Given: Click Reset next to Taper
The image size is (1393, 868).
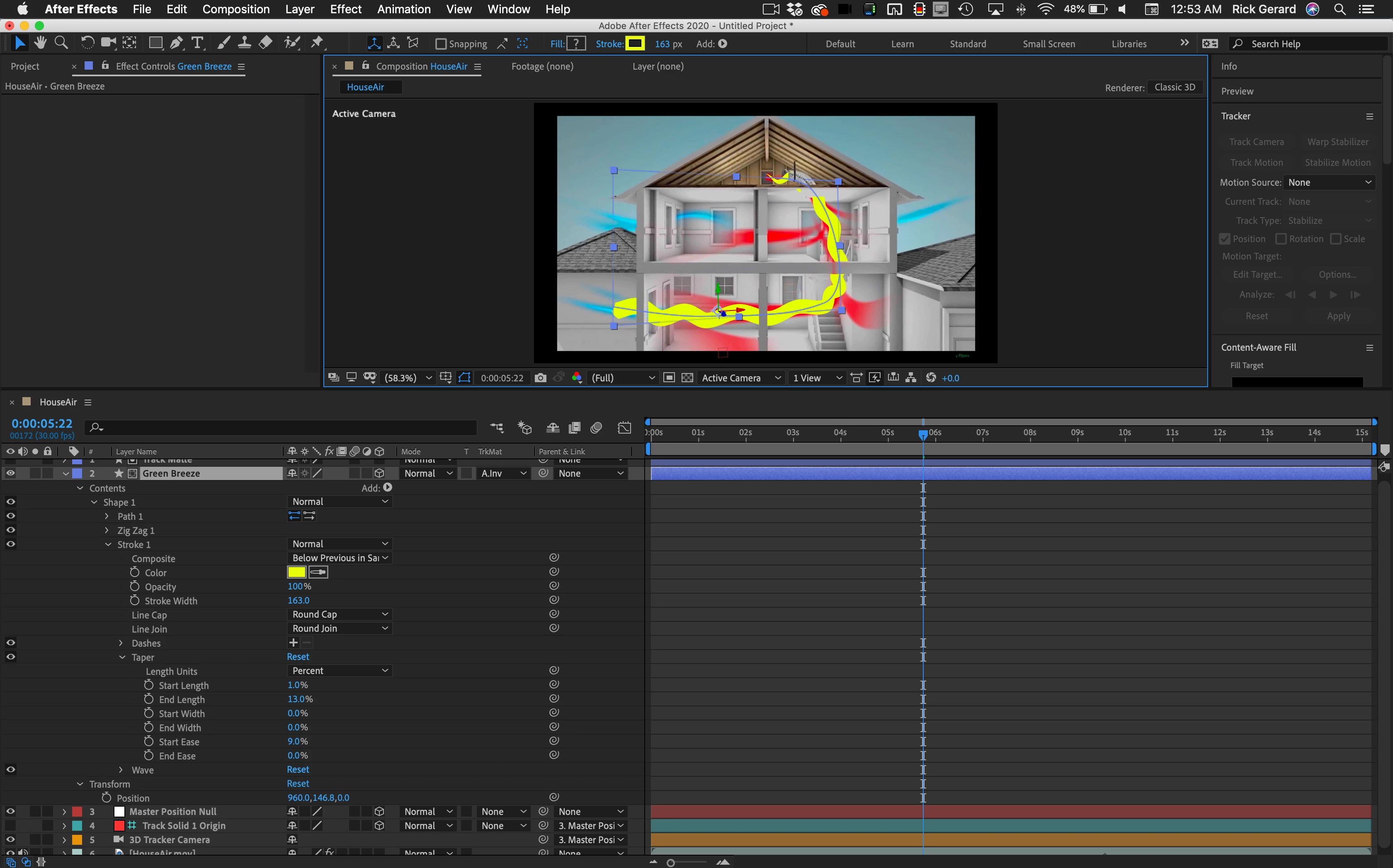Looking at the screenshot, I should [x=297, y=657].
